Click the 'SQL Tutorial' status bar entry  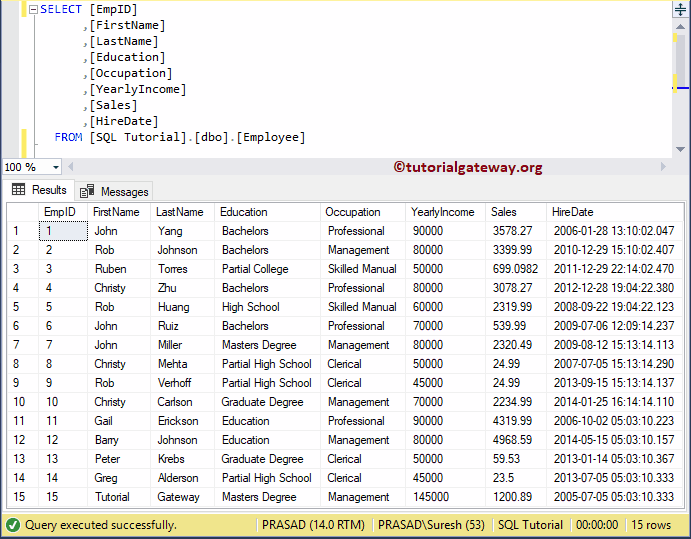(x=530, y=525)
